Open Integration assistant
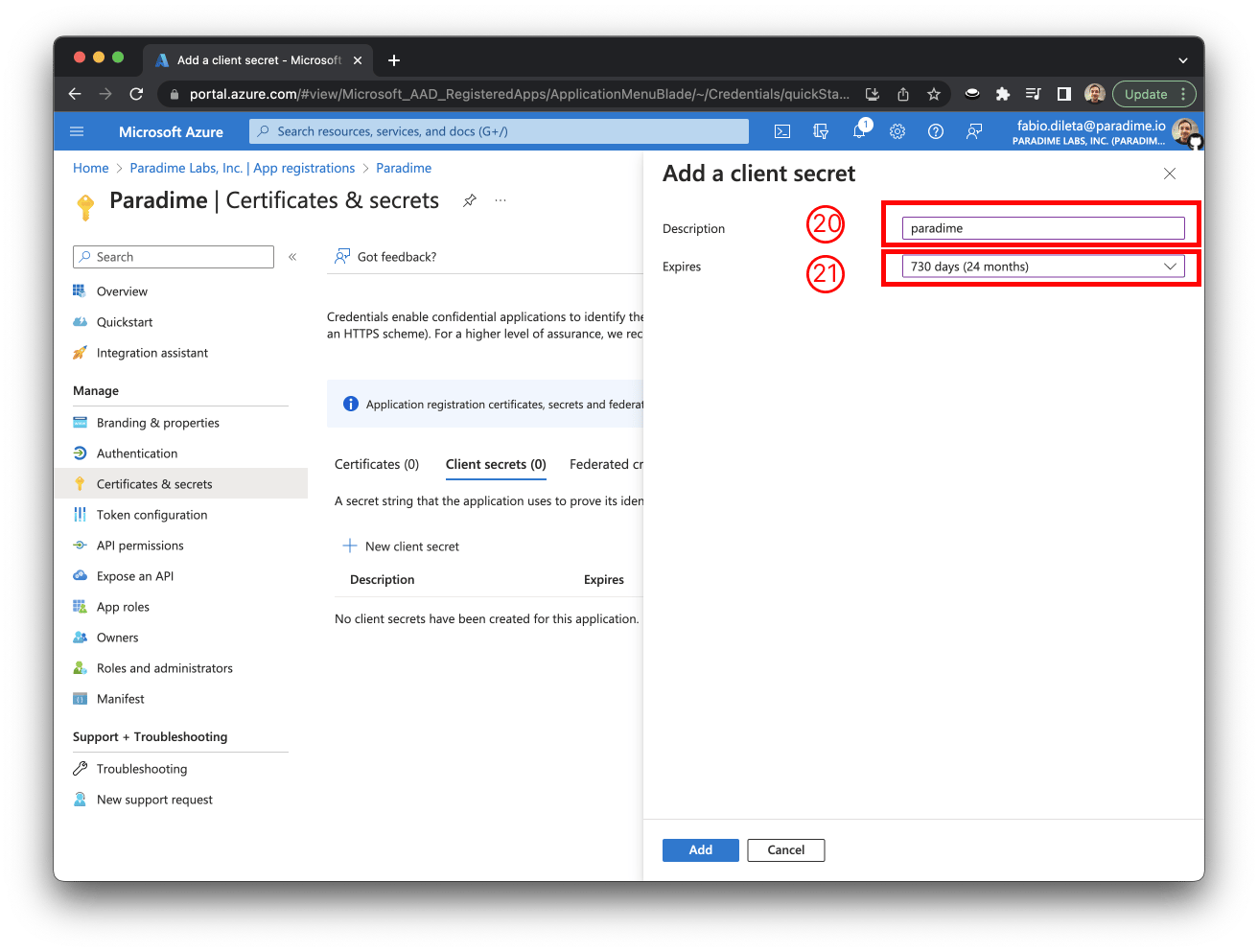 (152, 353)
